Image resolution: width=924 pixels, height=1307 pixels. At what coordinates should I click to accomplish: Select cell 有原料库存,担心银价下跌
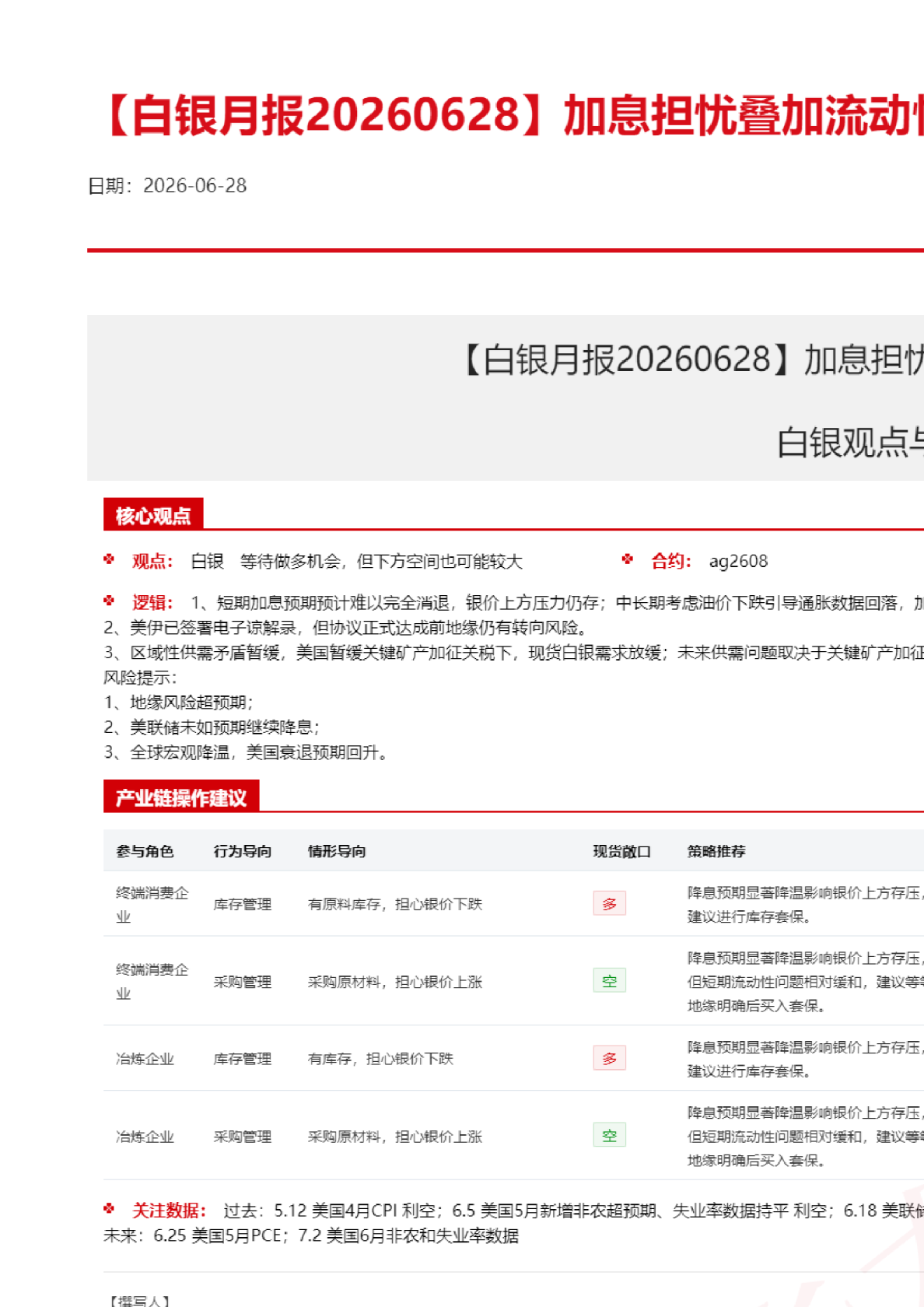pos(395,904)
